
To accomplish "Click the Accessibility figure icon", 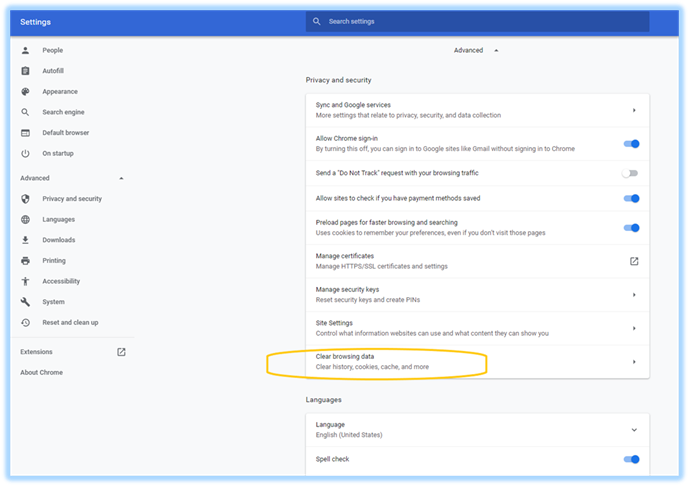I will [x=25, y=281].
